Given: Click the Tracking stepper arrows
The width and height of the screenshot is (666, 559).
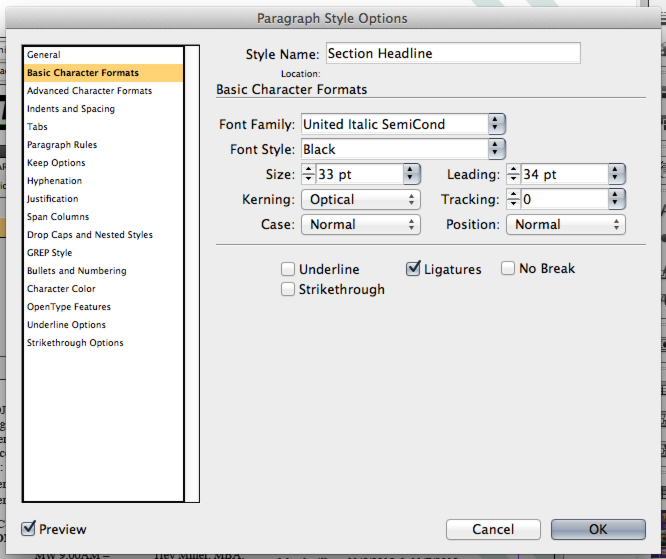Looking at the screenshot, I should tap(514, 199).
